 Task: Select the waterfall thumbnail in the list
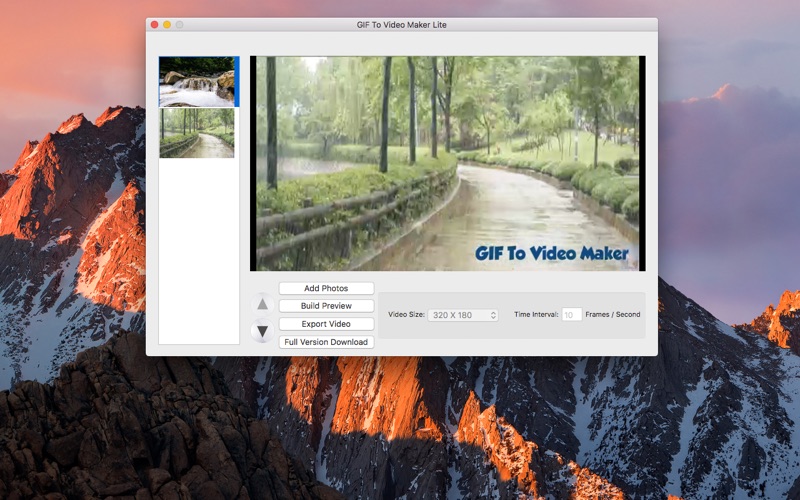click(197, 82)
